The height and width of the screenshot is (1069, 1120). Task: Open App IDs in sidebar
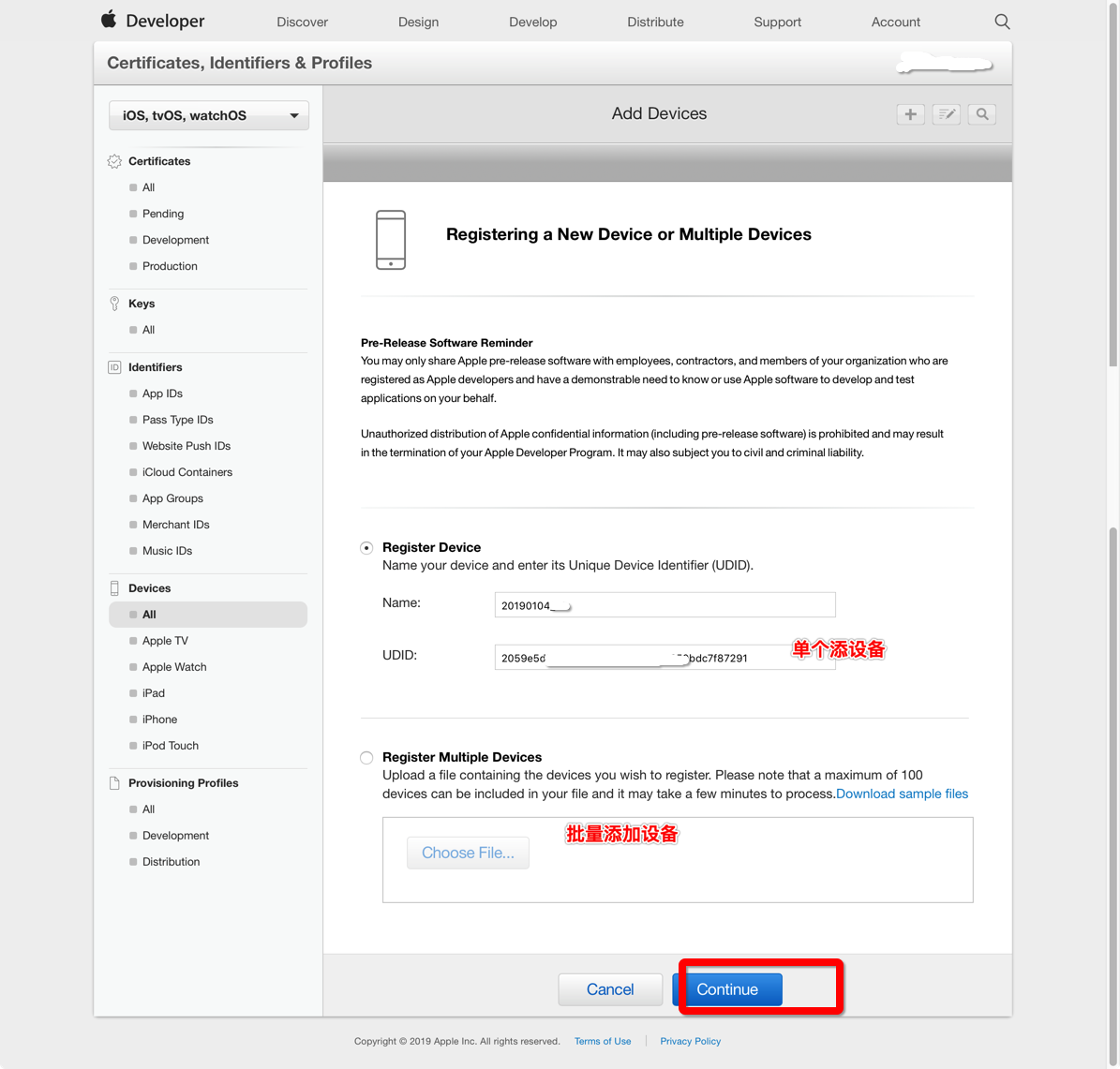[x=162, y=393]
